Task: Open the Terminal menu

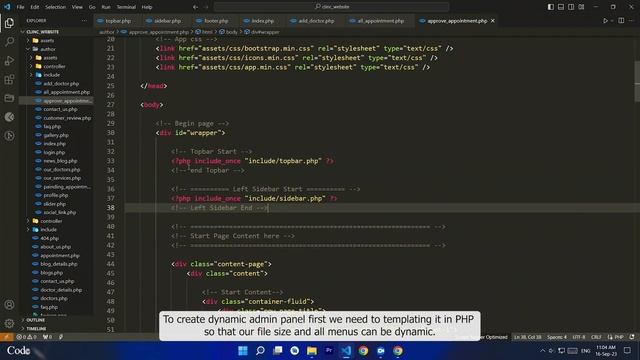Action: point(126,7)
